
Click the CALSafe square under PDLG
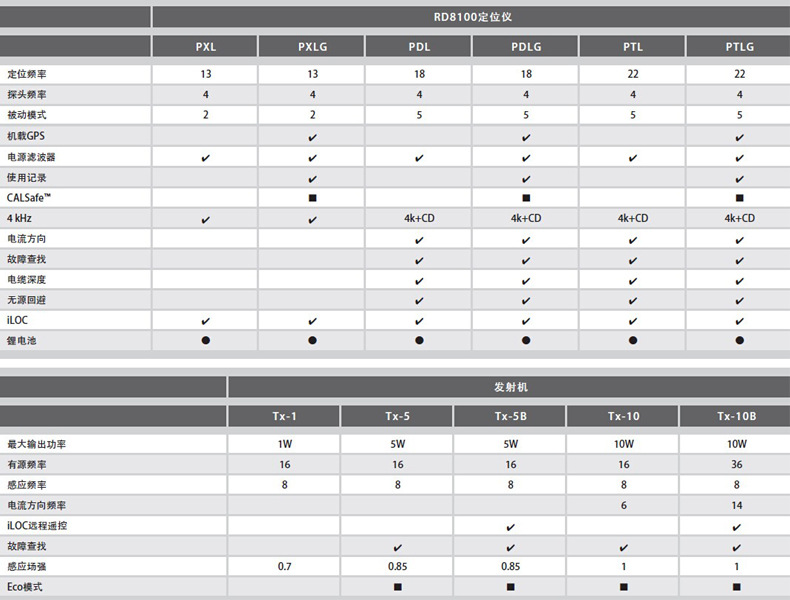(x=526, y=198)
